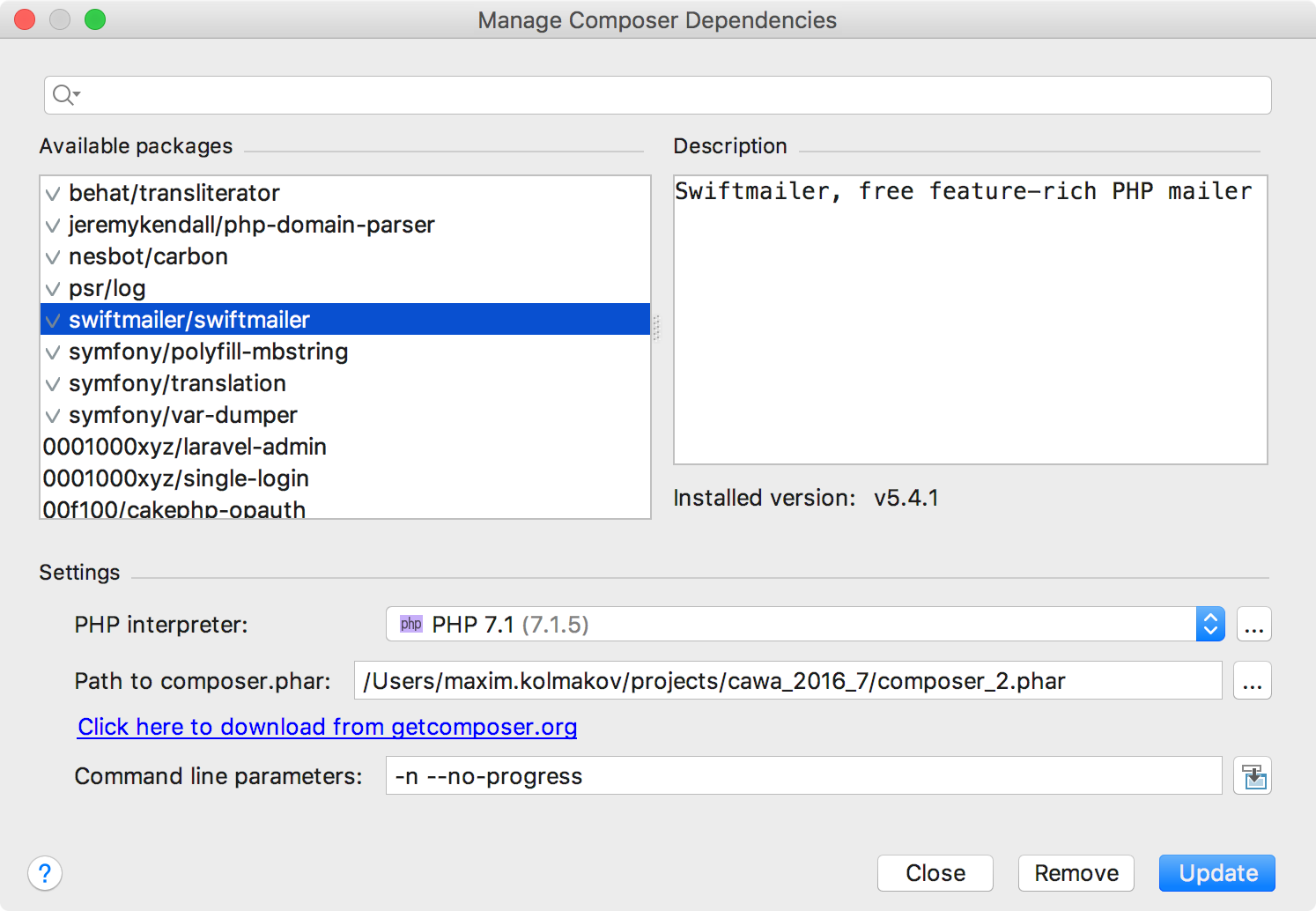Click the search magnifier icon
This screenshot has height=911, width=1316.
pyautogui.click(x=66, y=94)
